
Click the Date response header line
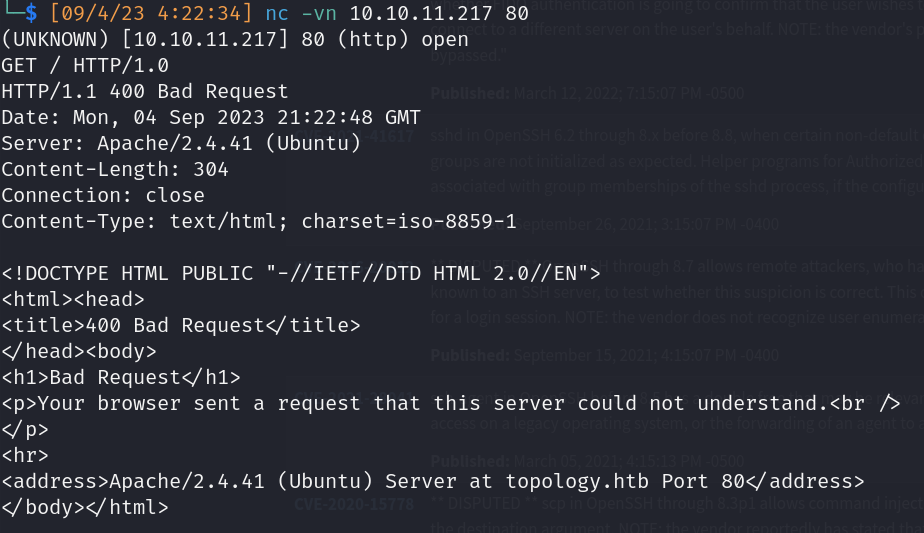click(211, 118)
